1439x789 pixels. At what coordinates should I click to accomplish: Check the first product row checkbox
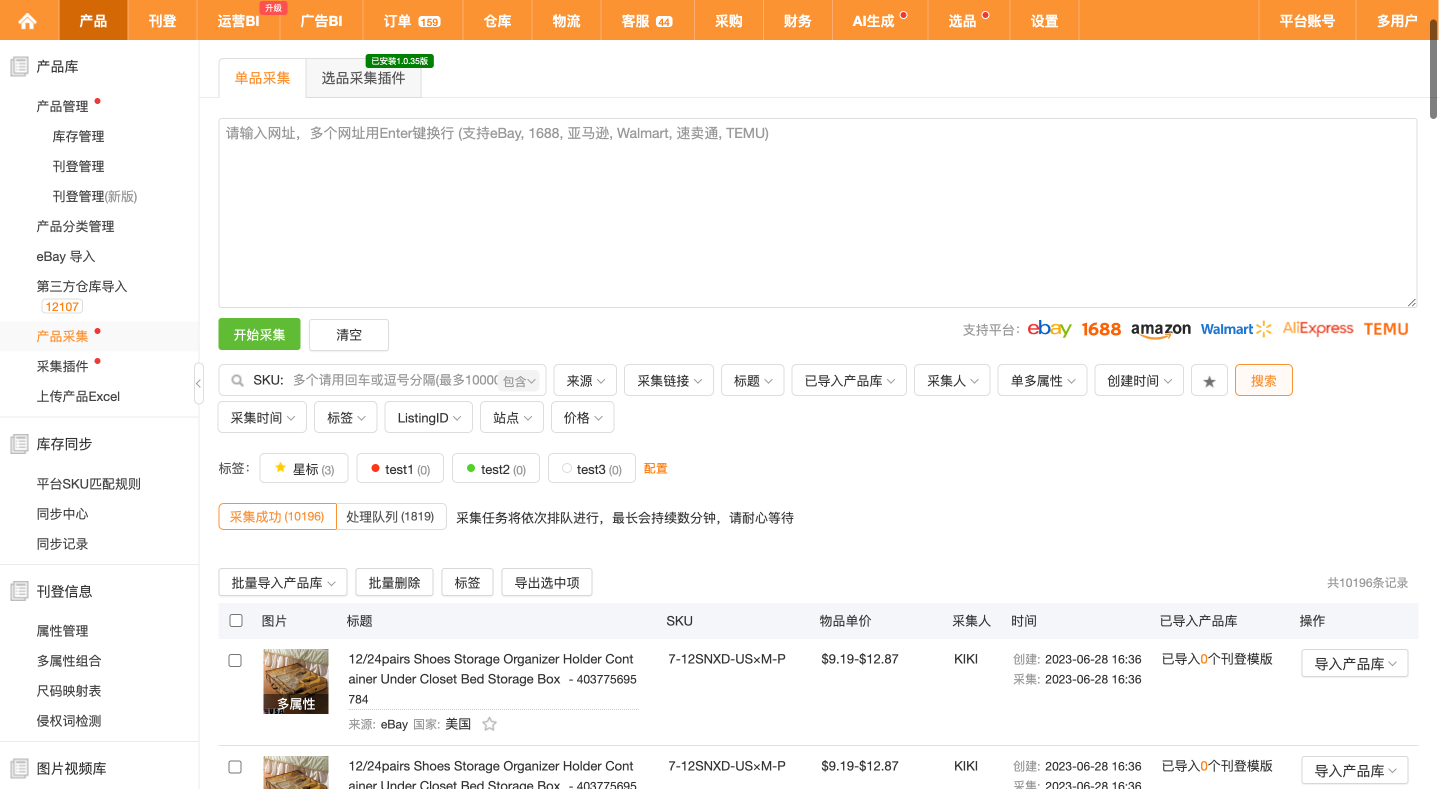coord(236,661)
